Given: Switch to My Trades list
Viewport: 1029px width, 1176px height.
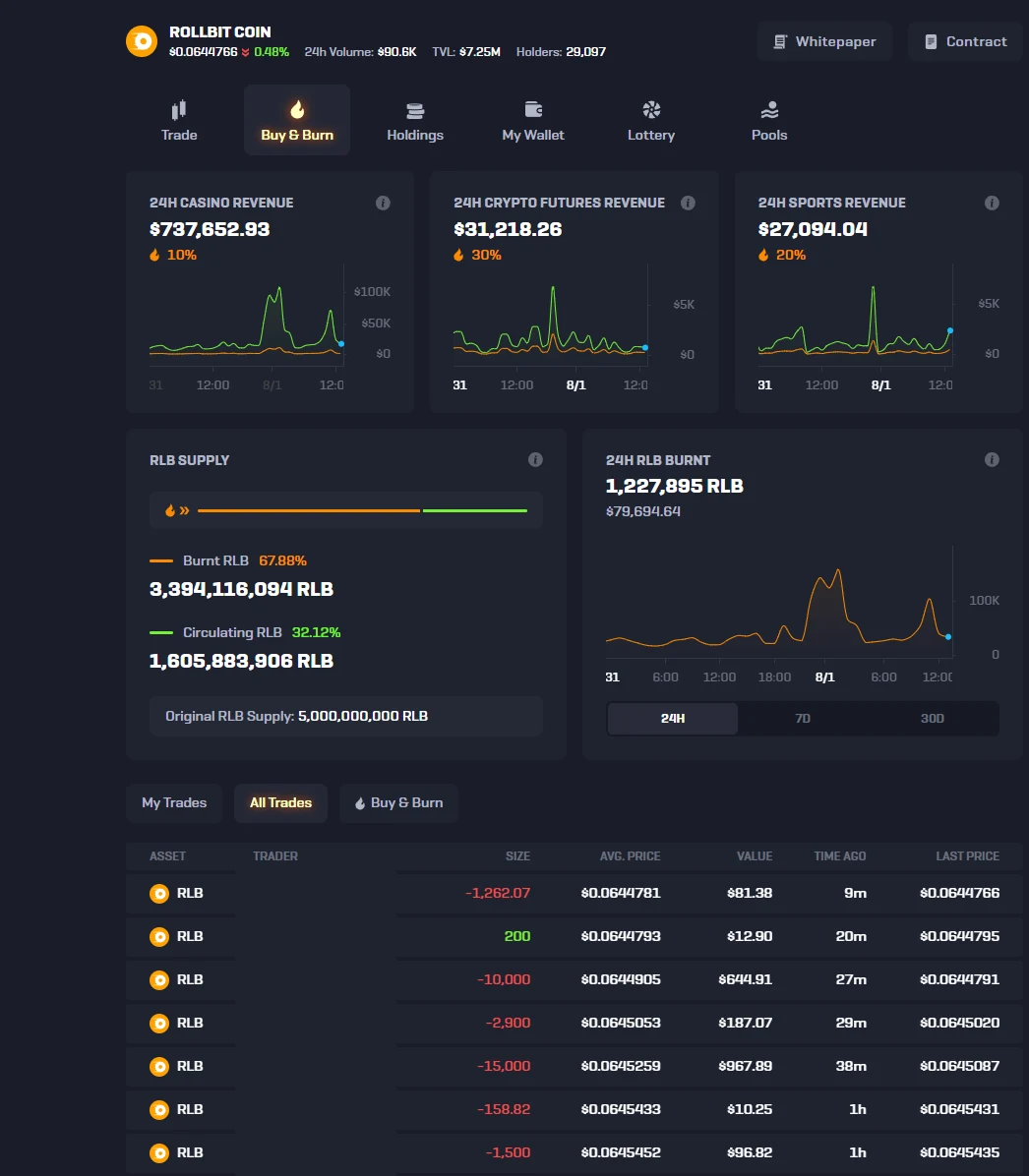Looking at the screenshot, I should [x=174, y=803].
